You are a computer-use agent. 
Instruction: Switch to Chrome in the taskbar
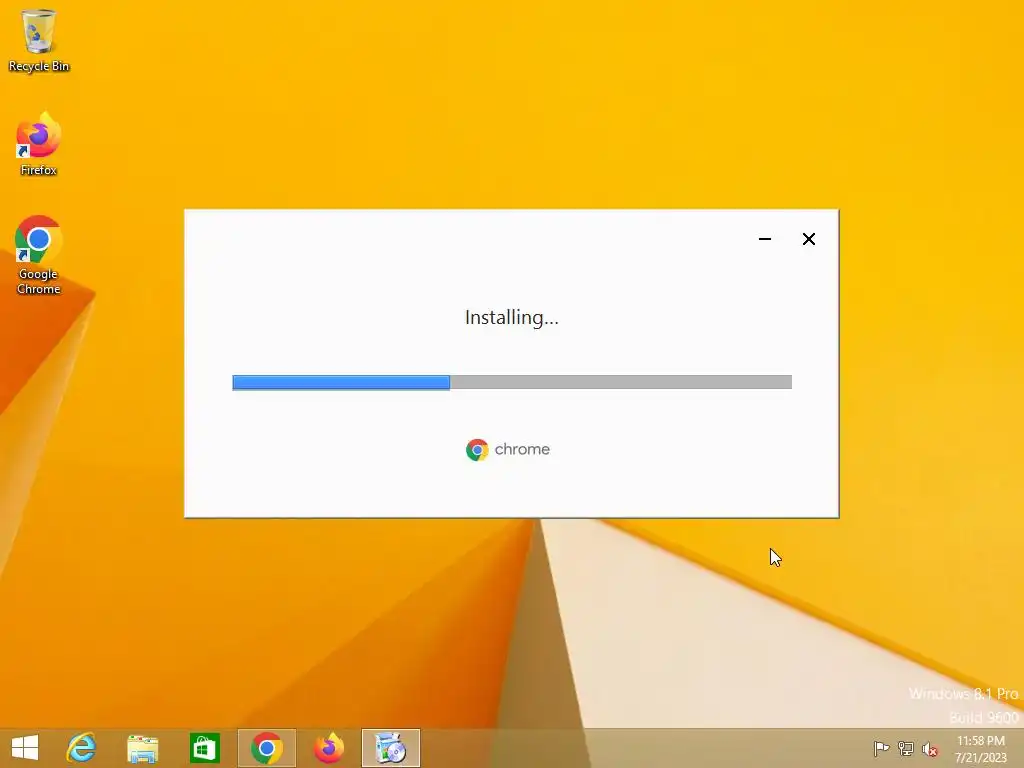click(266, 748)
